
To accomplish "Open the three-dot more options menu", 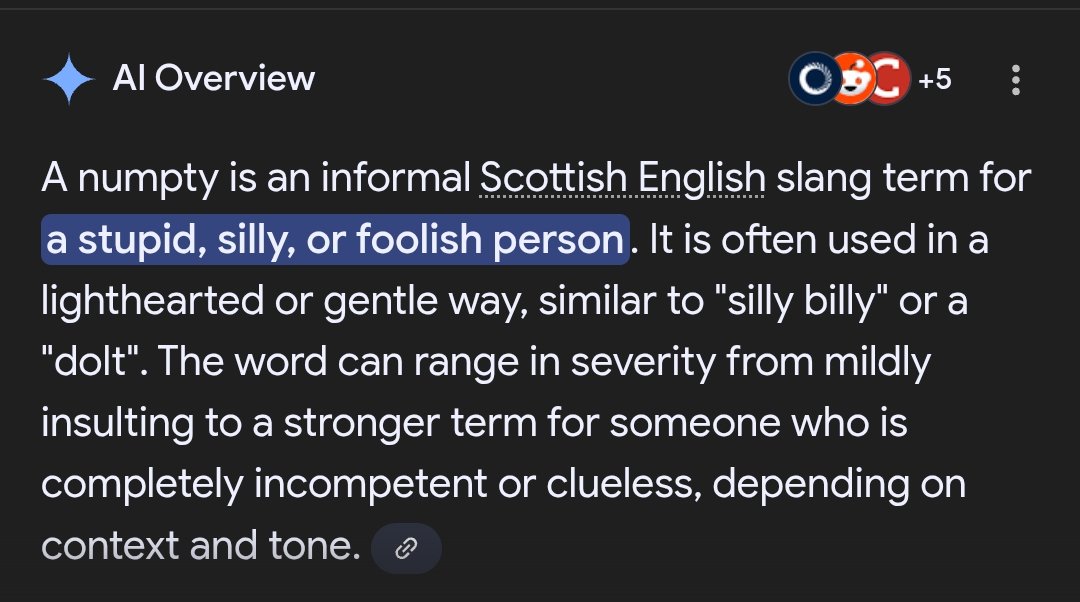I will [x=1016, y=80].
